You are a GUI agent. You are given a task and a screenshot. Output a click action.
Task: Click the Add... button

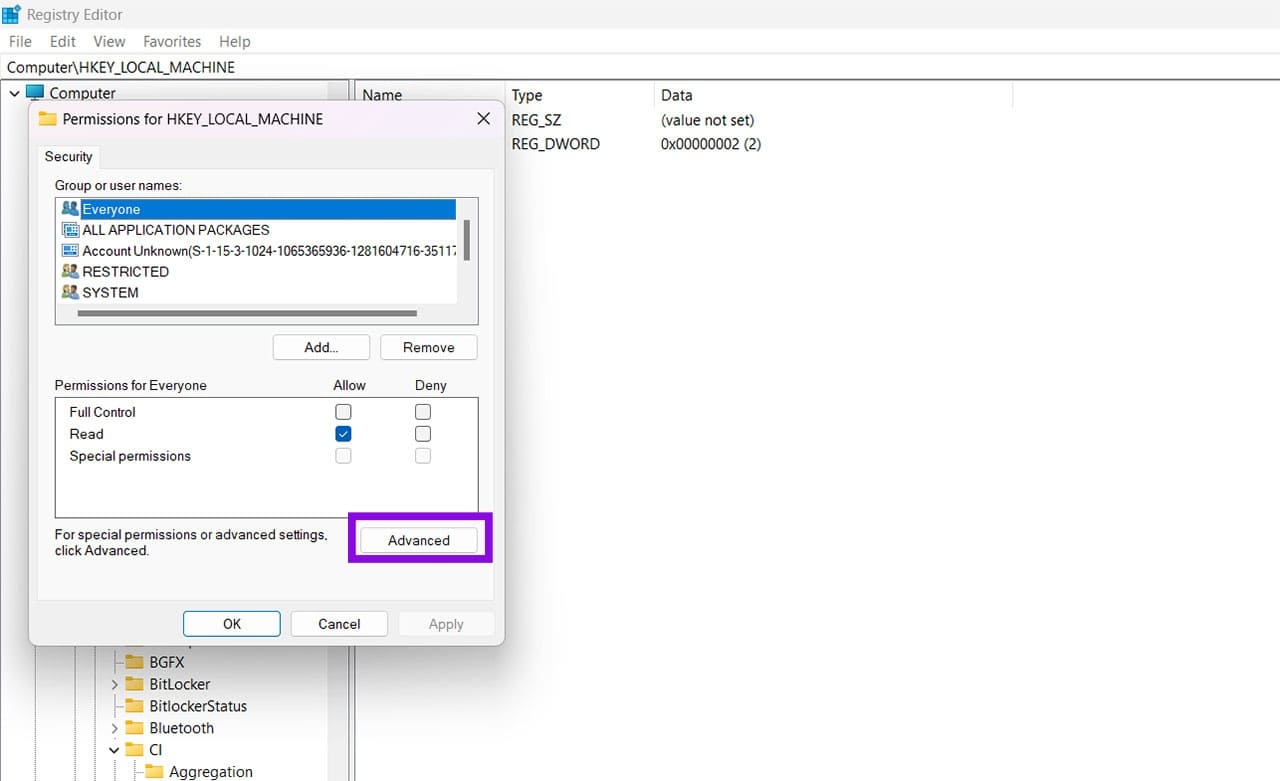coord(321,347)
